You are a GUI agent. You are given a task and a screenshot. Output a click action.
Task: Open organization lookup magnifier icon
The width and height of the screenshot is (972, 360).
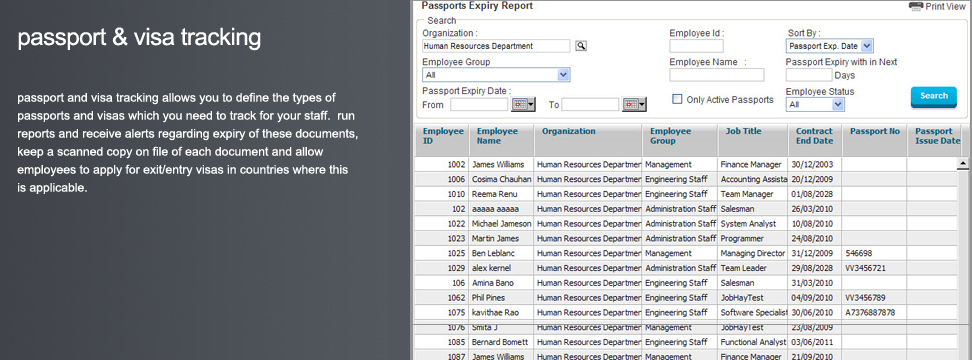[580, 46]
